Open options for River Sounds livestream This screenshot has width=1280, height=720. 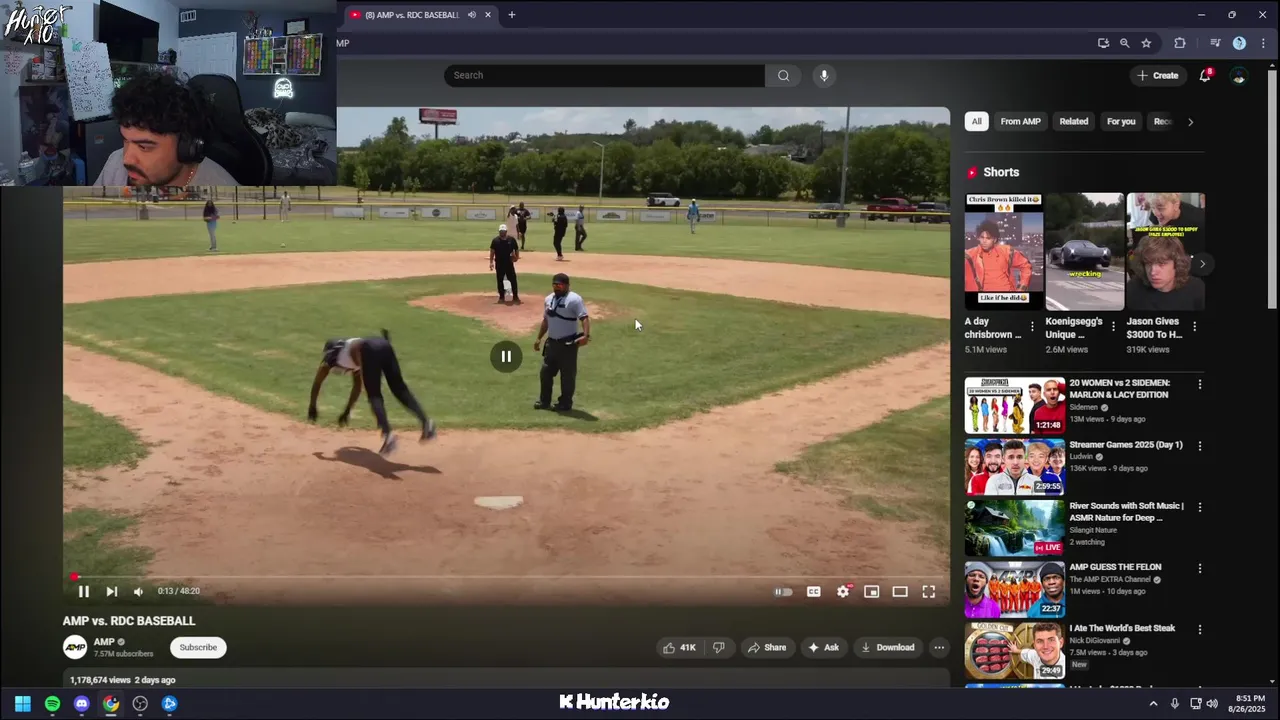click(1199, 507)
